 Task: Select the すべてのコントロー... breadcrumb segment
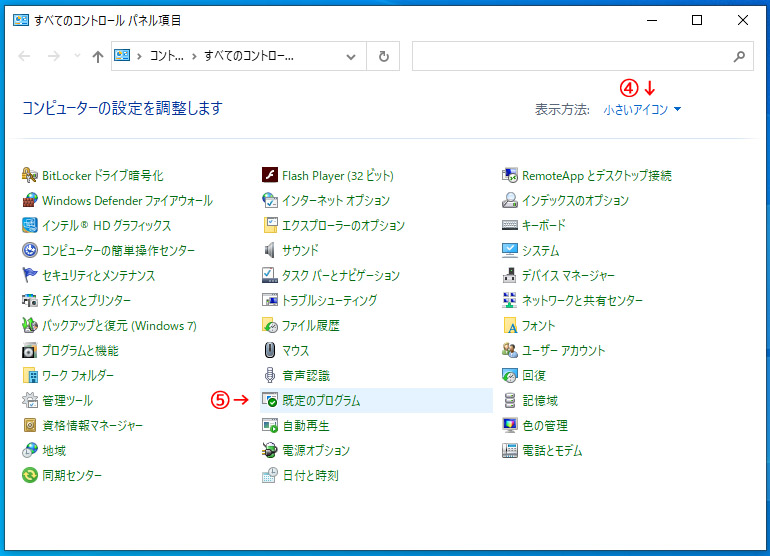pyautogui.click(x=249, y=56)
